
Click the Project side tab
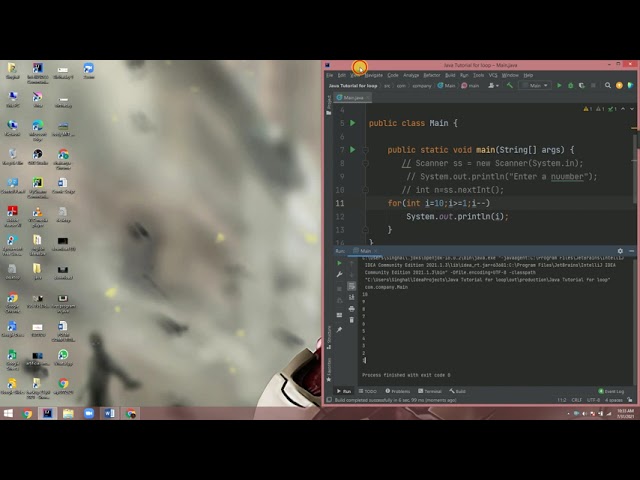(329, 105)
